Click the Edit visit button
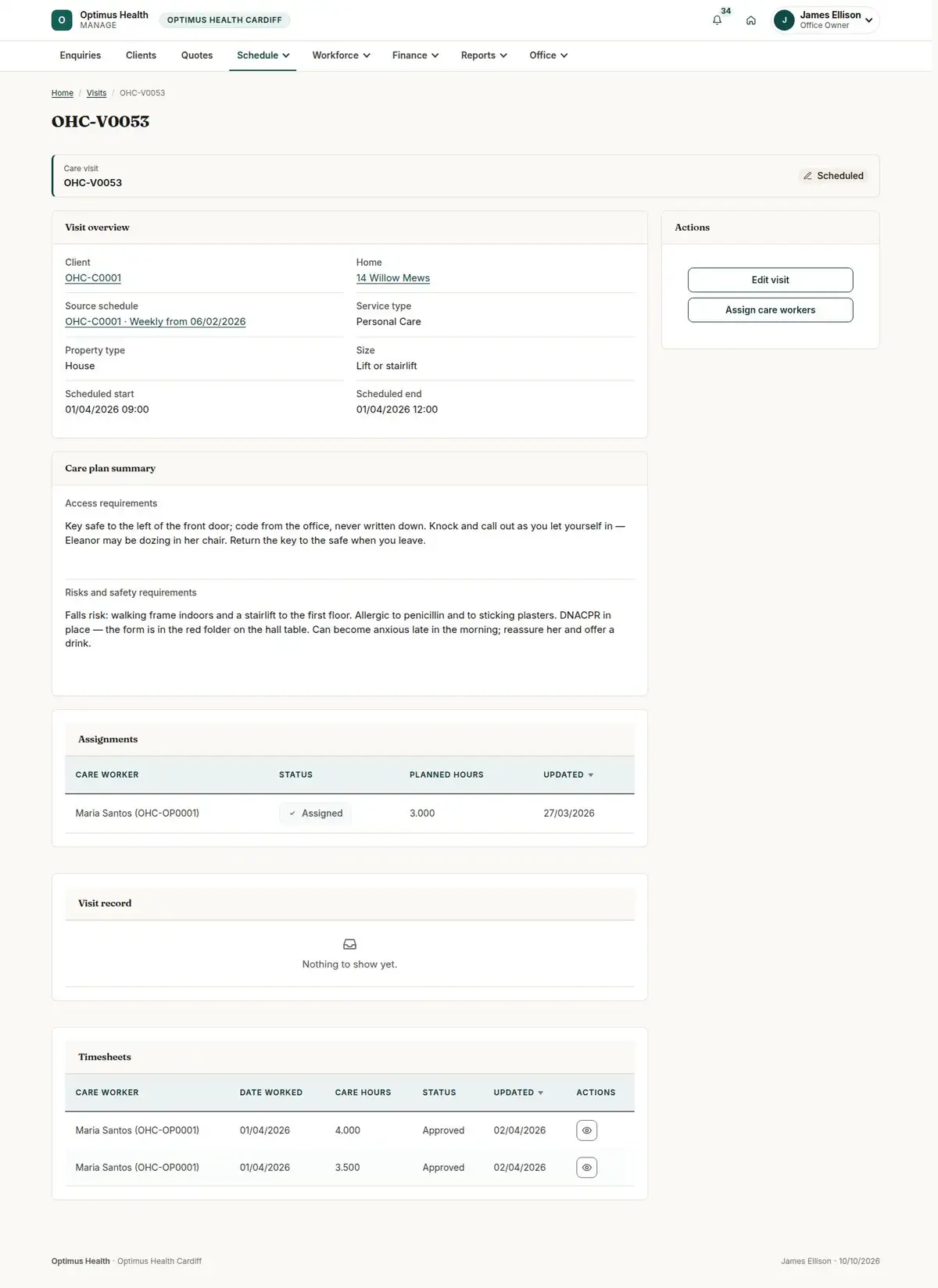The height and width of the screenshot is (1288, 938). pos(770,280)
